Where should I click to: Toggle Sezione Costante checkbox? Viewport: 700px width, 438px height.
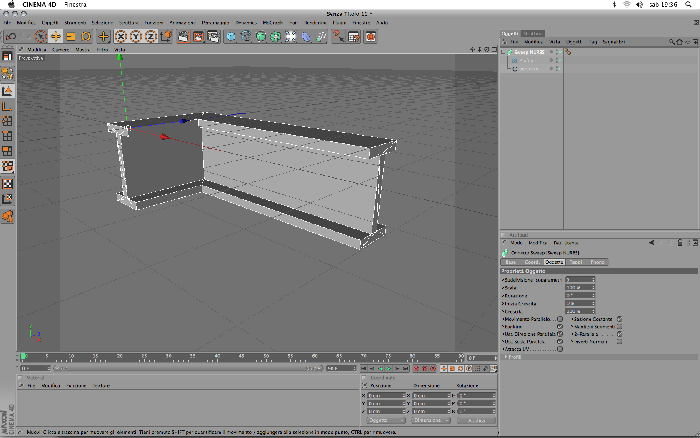point(620,319)
